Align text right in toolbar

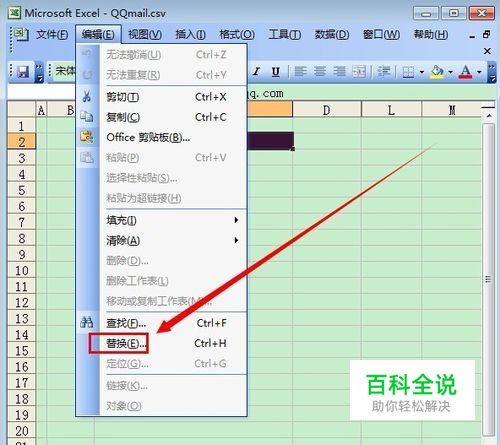pyautogui.click(x=339, y=71)
